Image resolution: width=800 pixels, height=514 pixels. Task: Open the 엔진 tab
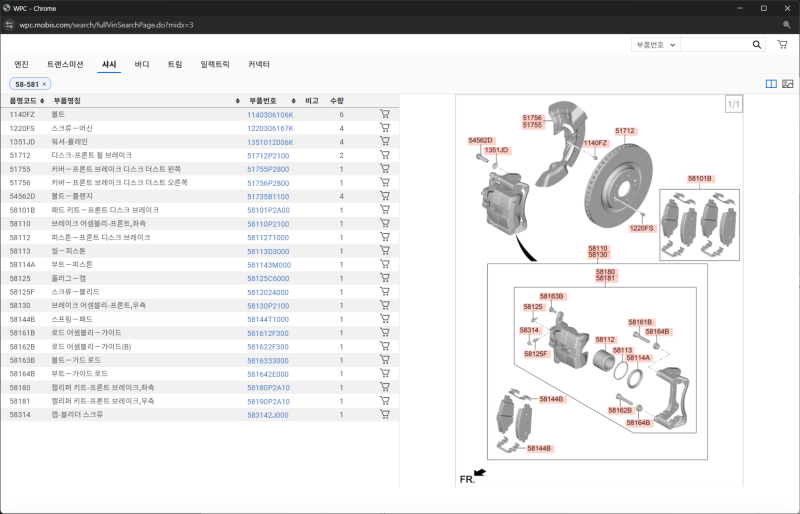click(x=21, y=64)
